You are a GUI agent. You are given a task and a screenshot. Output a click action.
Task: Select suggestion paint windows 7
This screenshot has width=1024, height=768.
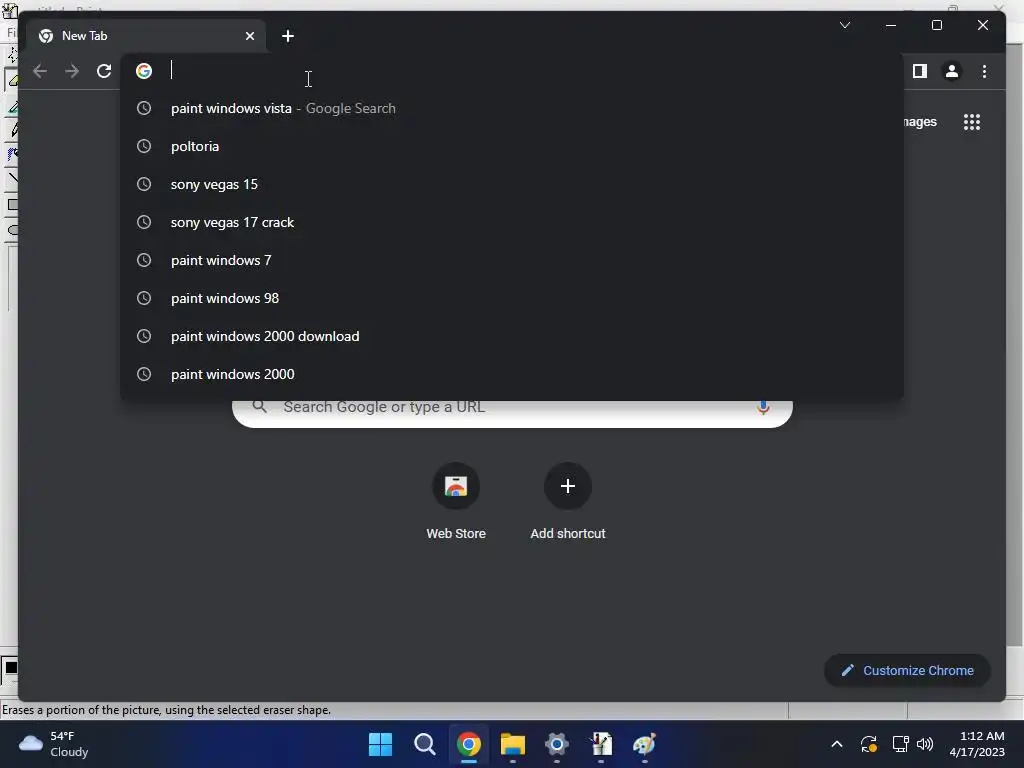coord(512,260)
